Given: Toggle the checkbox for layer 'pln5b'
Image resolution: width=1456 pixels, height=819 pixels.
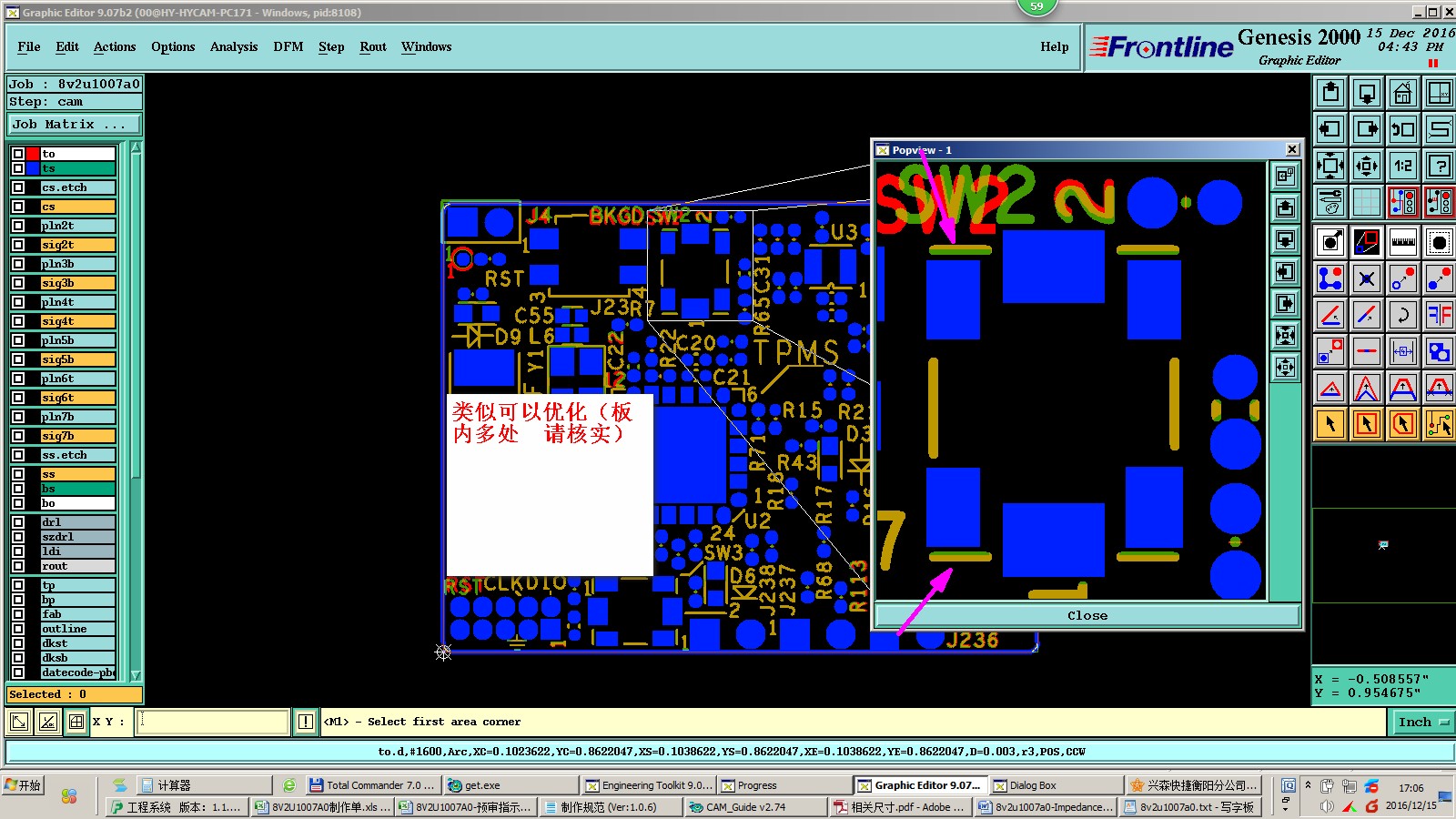Looking at the screenshot, I should [18, 340].
